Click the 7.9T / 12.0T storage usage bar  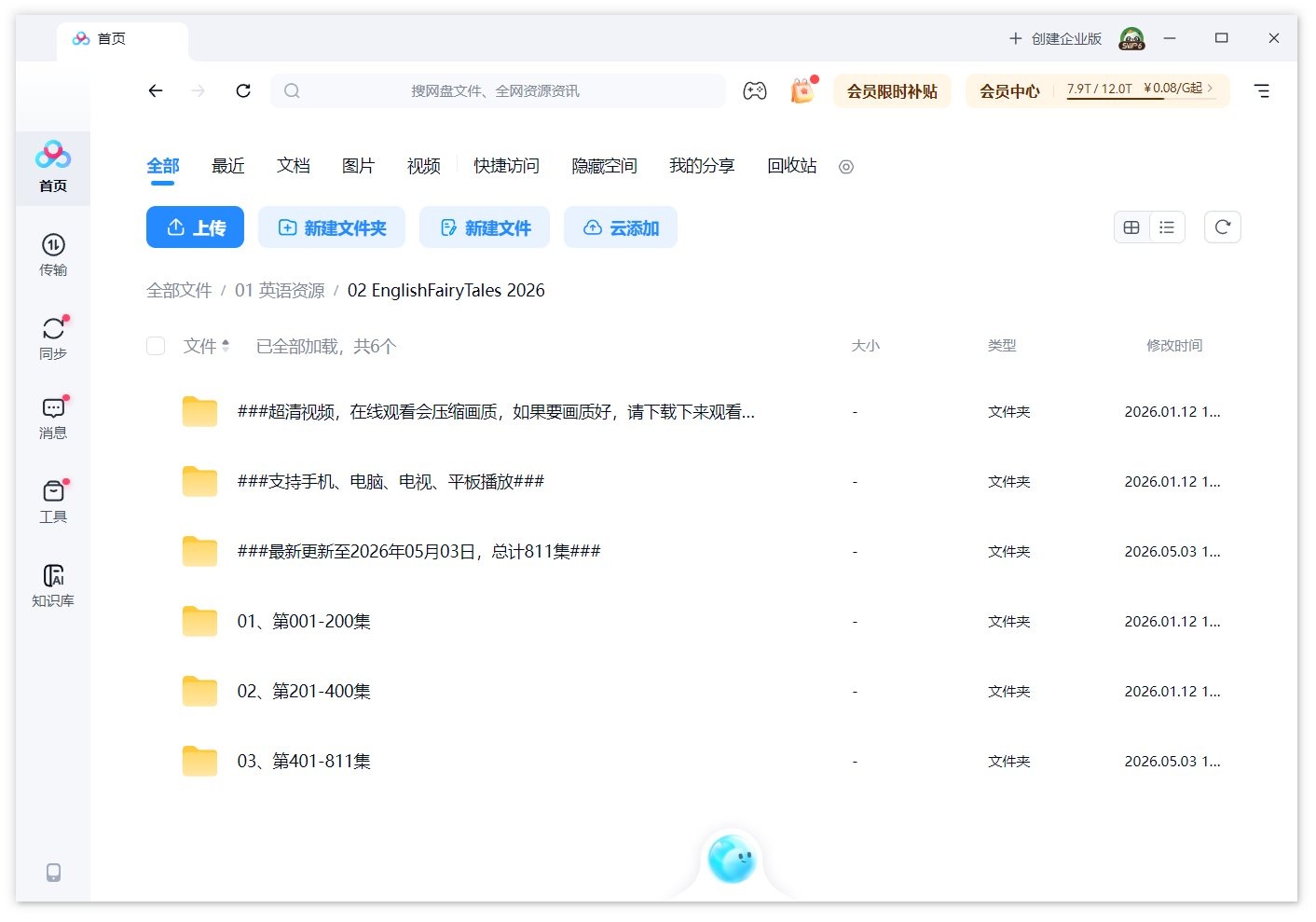pyautogui.click(x=1100, y=89)
